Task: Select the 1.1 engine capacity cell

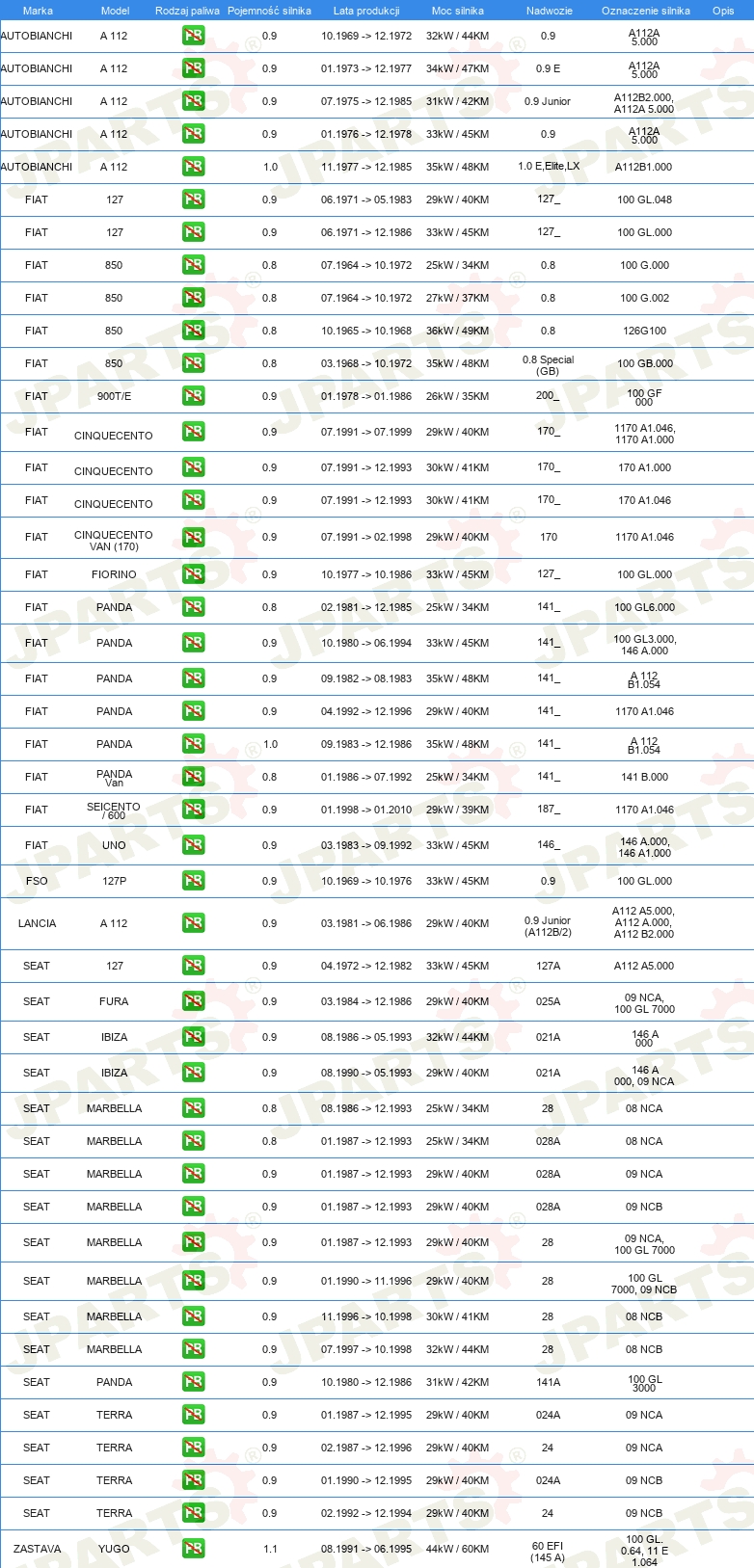Action: point(270,1549)
